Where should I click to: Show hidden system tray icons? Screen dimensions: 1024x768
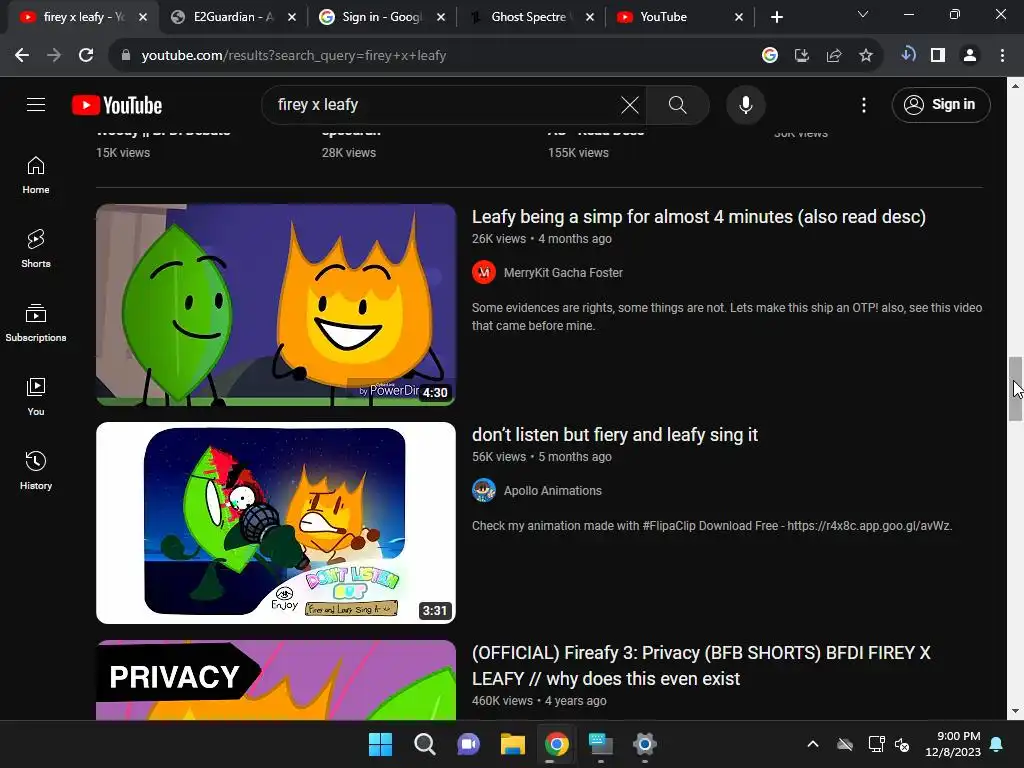click(813, 744)
